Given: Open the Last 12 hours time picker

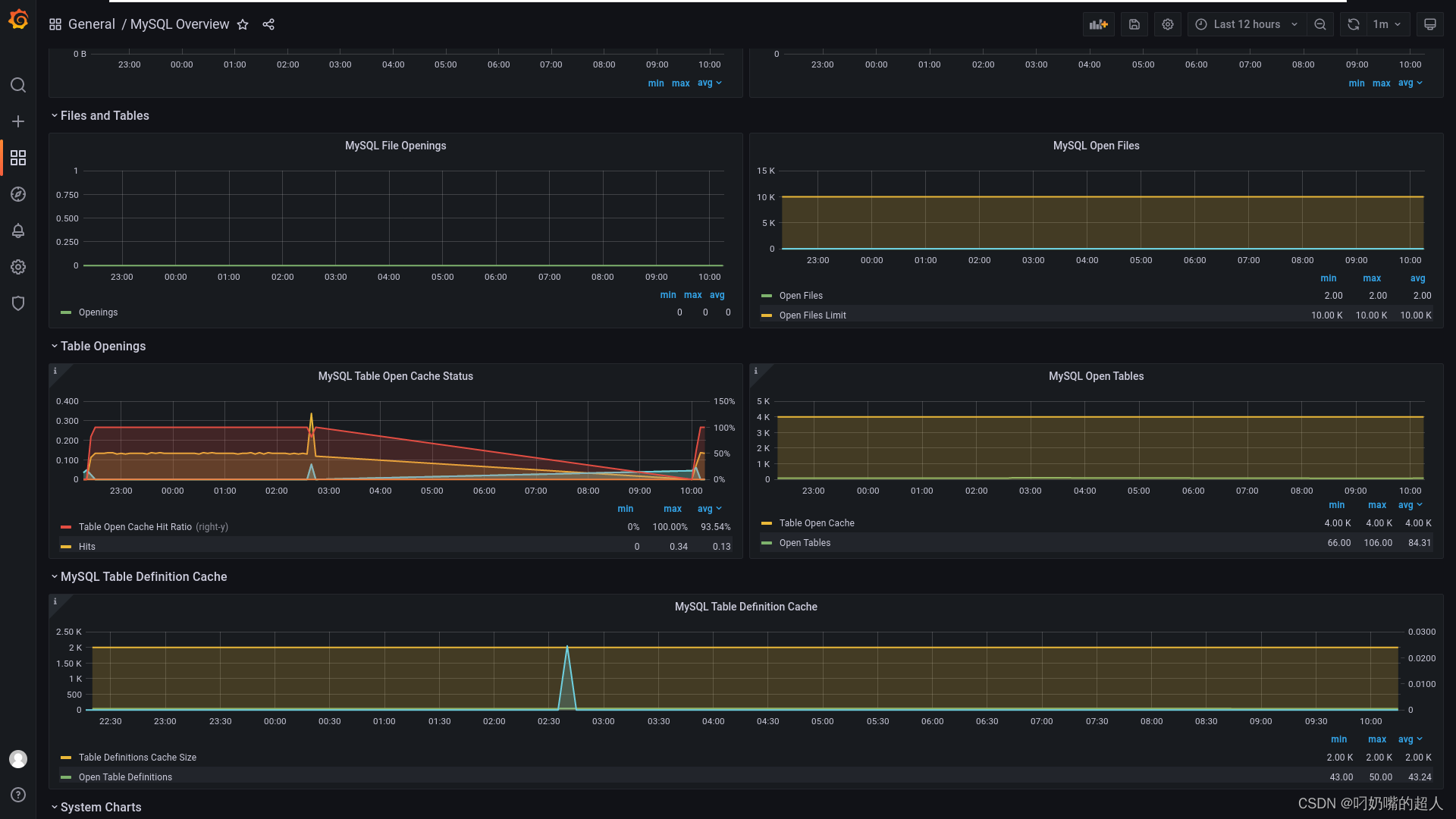Looking at the screenshot, I should (x=1247, y=24).
